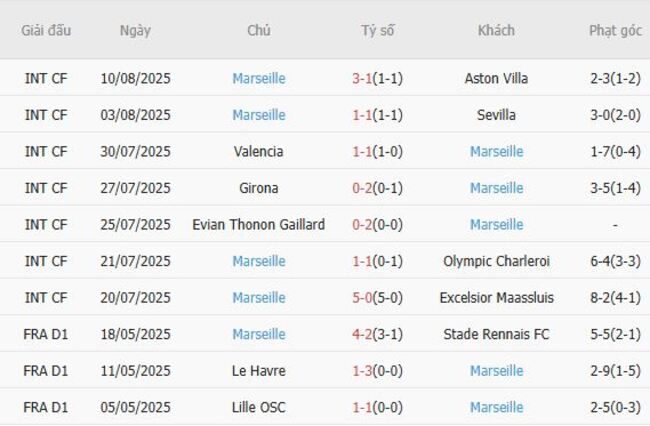Open Marseille link versus Stade Rennais FC
650x426 pixels.
point(259,334)
